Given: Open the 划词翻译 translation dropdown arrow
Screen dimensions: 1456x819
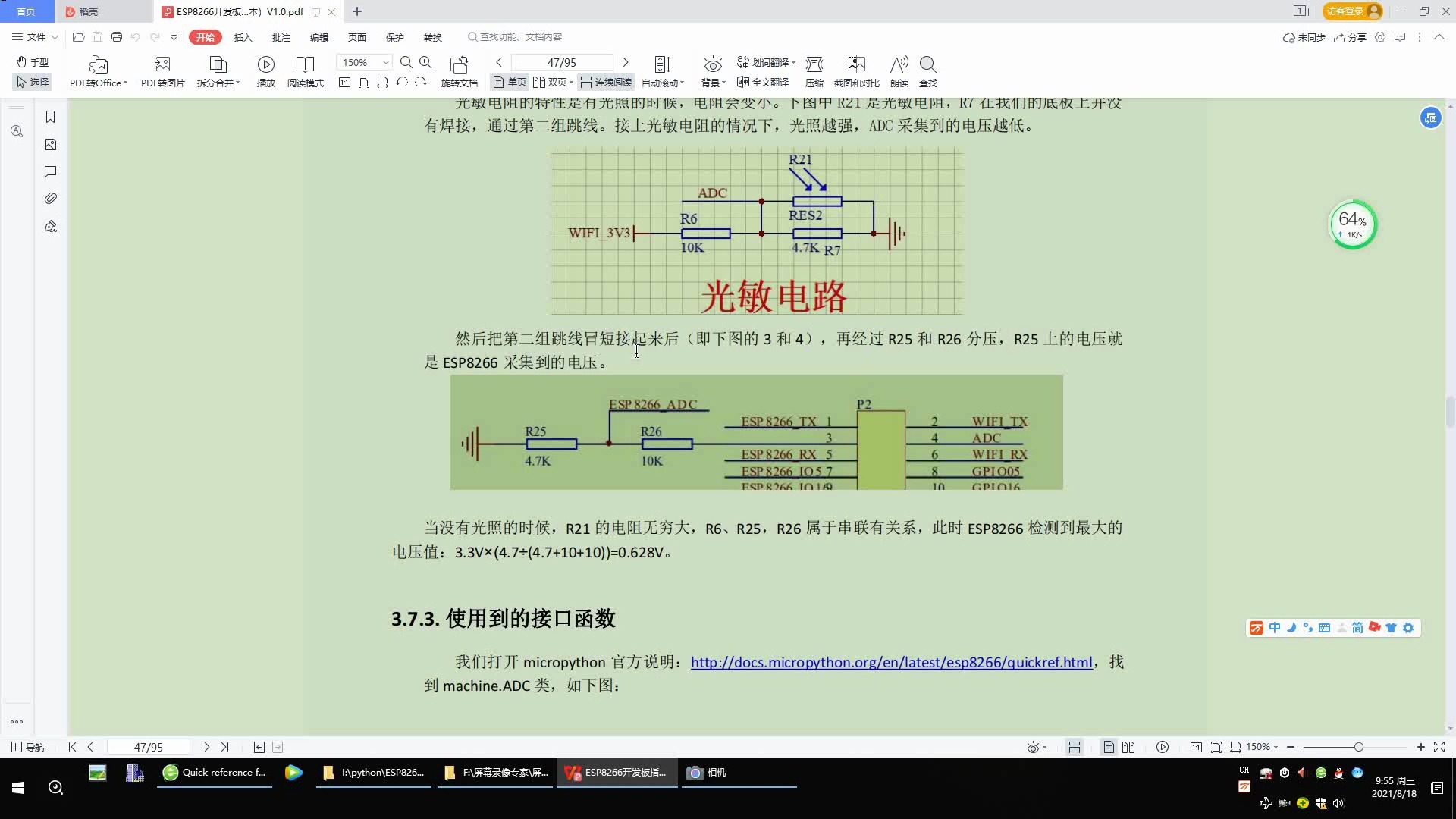Looking at the screenshot, I should click(x=792, y=61).
